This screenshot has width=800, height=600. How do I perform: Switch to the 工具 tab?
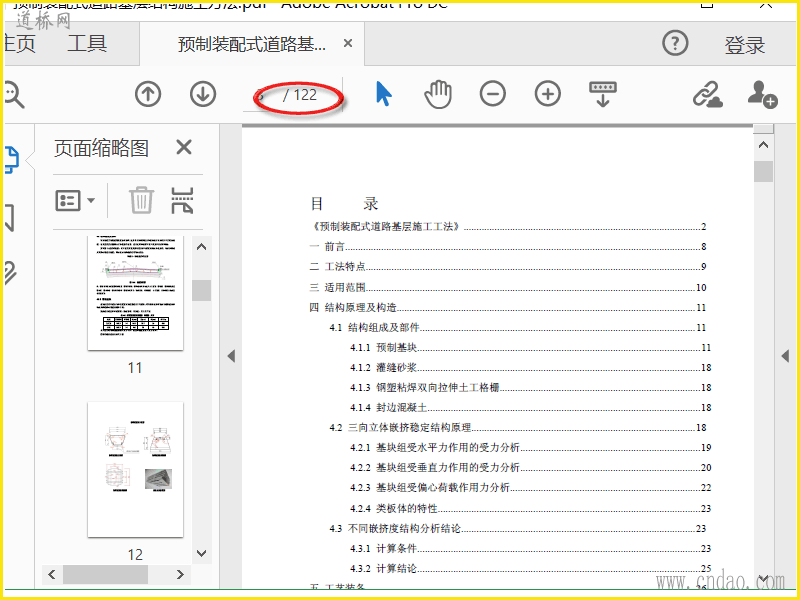pos(87,43)
